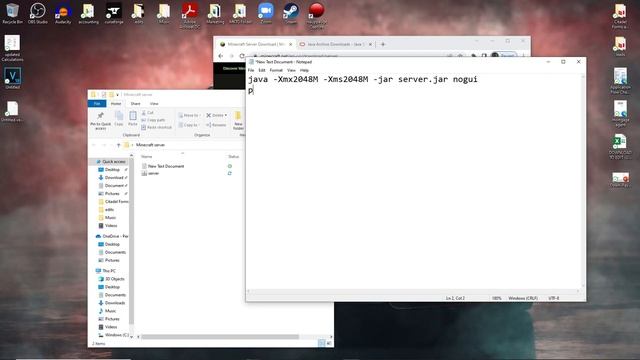
Task: Open a new tab in Chrome
Action: (383, 44)
